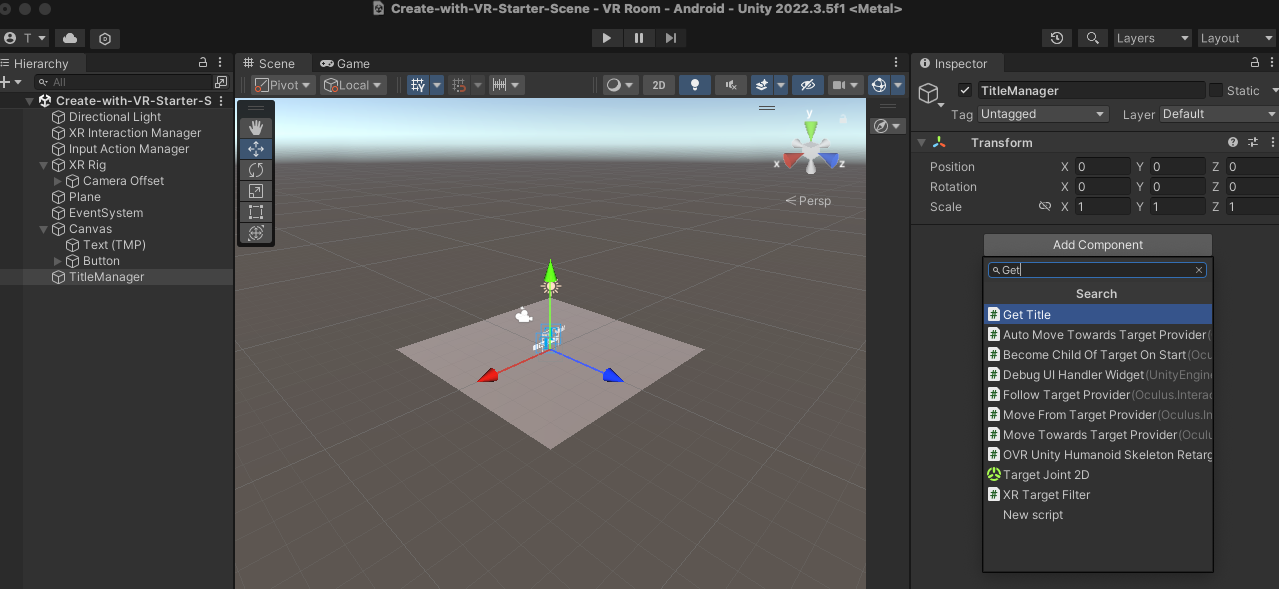Open Scene view kebab options menu
The image size is (1279, 589).
896,63
